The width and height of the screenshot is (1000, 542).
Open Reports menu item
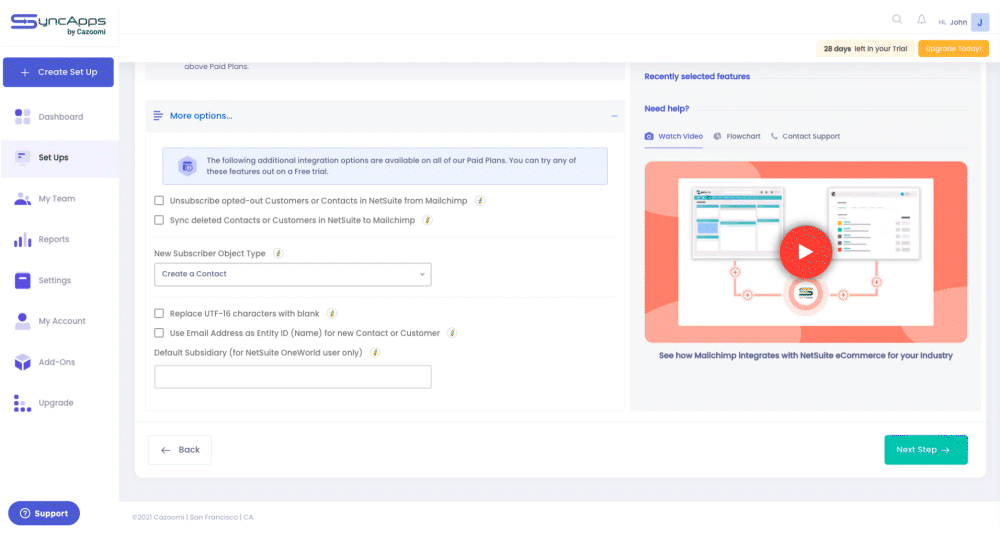coord(59,239)
